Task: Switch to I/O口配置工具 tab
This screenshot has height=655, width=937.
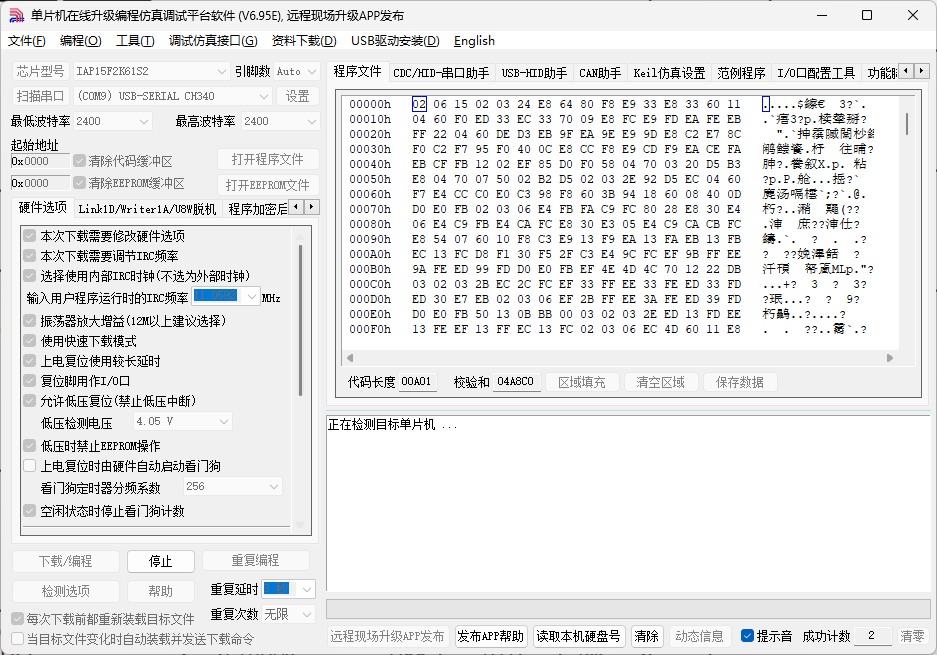Action: tap(816, 73)
